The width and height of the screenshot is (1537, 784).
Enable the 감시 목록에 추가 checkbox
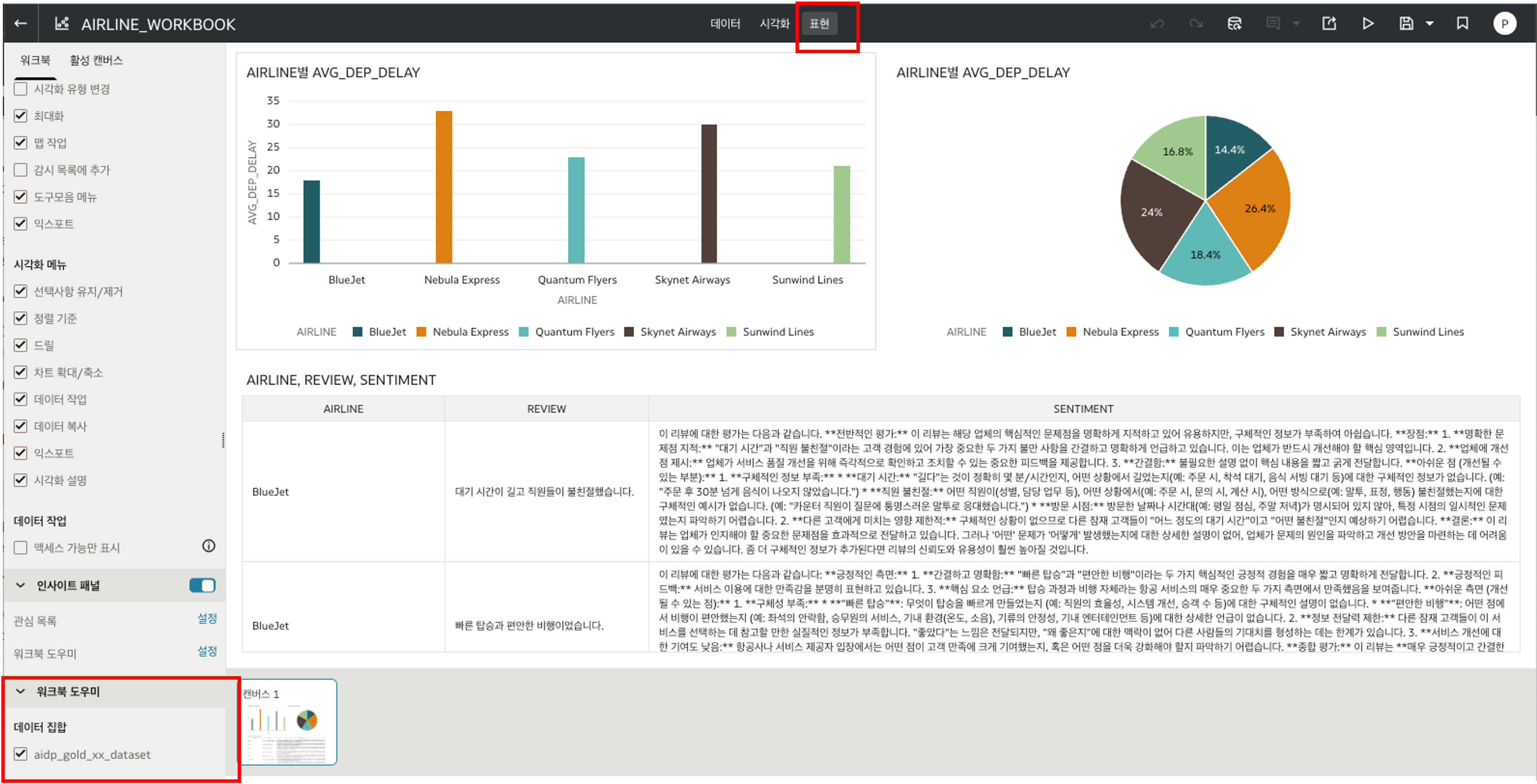point(21,171)
